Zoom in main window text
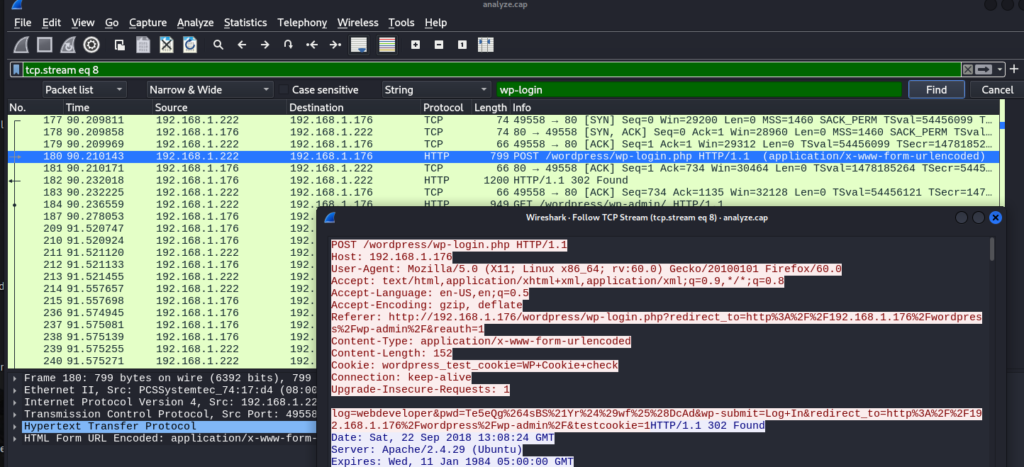The height and width of the screenshot is (467, 1024). pyautogui.click(x=415, y=44)
